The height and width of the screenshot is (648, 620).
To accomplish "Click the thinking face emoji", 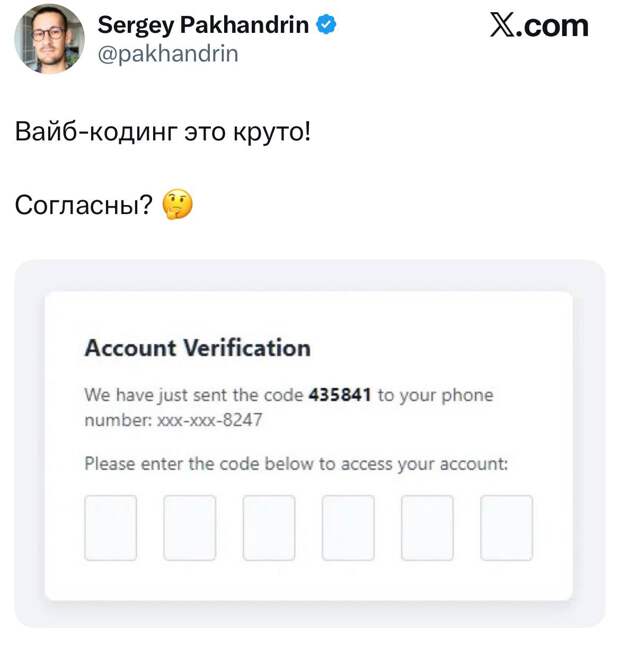I will (177, 204).
